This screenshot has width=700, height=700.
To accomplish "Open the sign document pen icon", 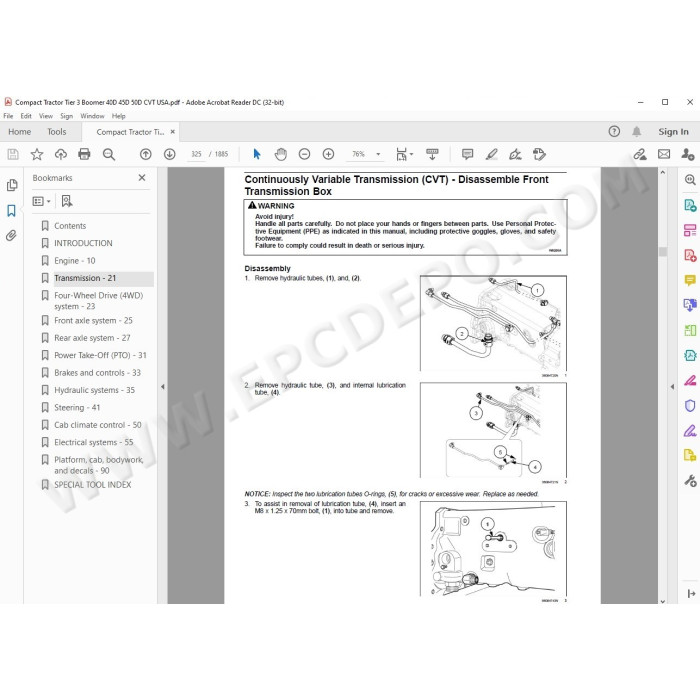I will coord(515,154).
